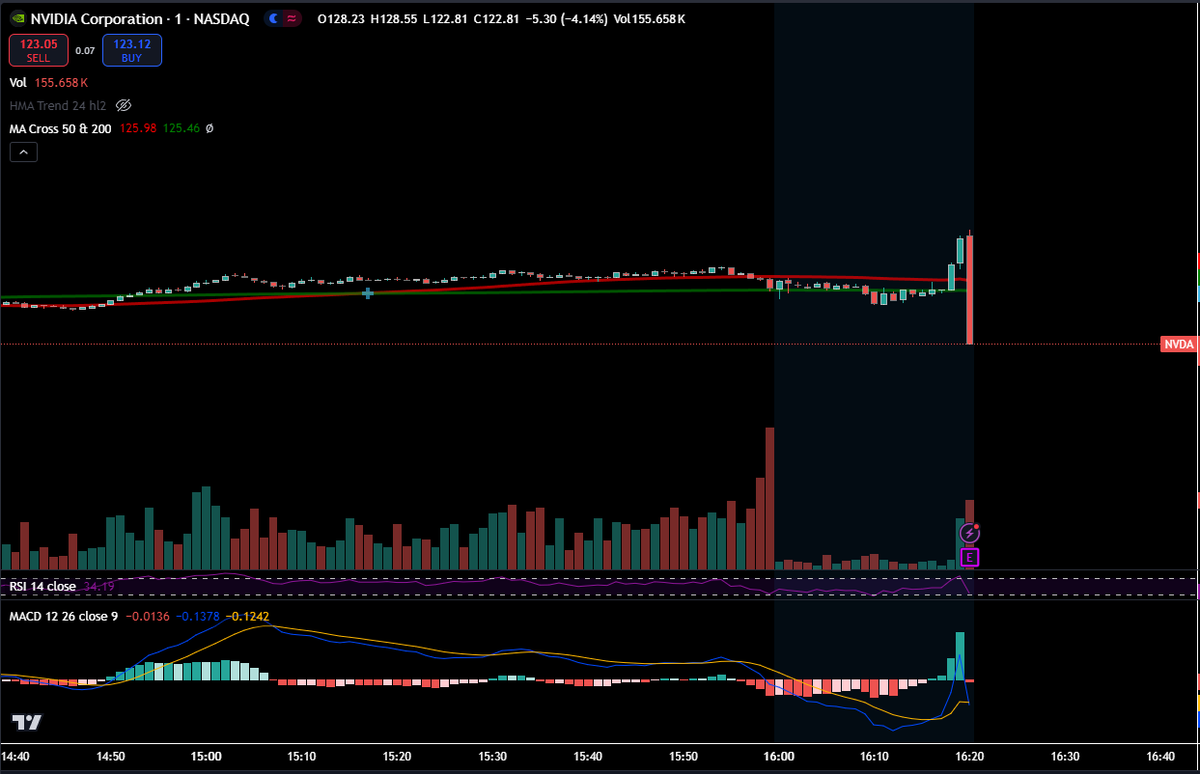Collapse the indicator legend with the chevron
Image resolution: width=1200 pixels, height=774 pixels.
pyautogui.click(x=24, y=152)
